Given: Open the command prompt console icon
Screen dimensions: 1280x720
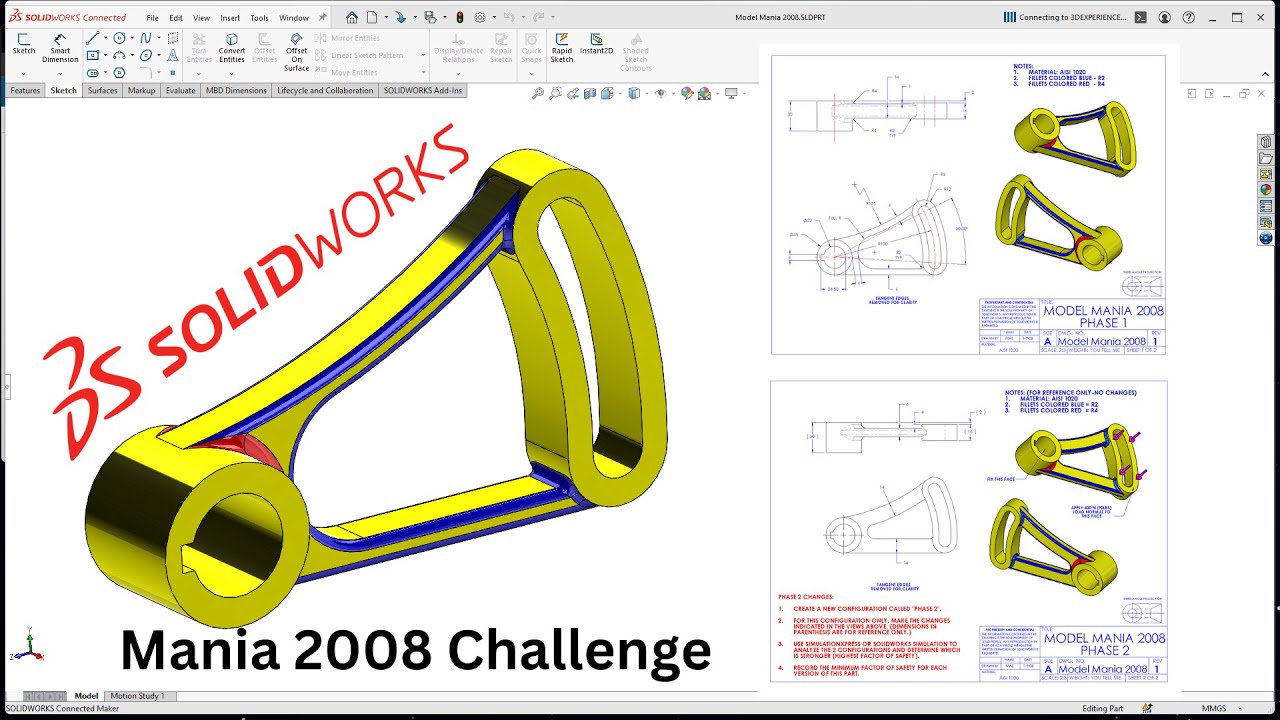Looking at the screenshot, I should pyautogui.click(x=1141, y=17).
